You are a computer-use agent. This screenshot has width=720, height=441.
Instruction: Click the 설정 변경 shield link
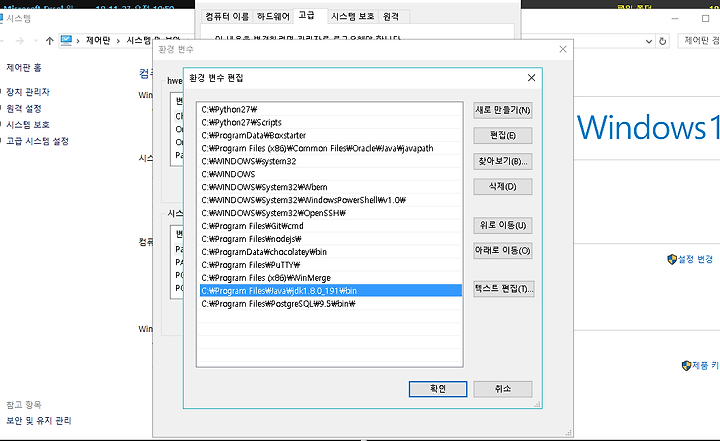click(690, 259)
